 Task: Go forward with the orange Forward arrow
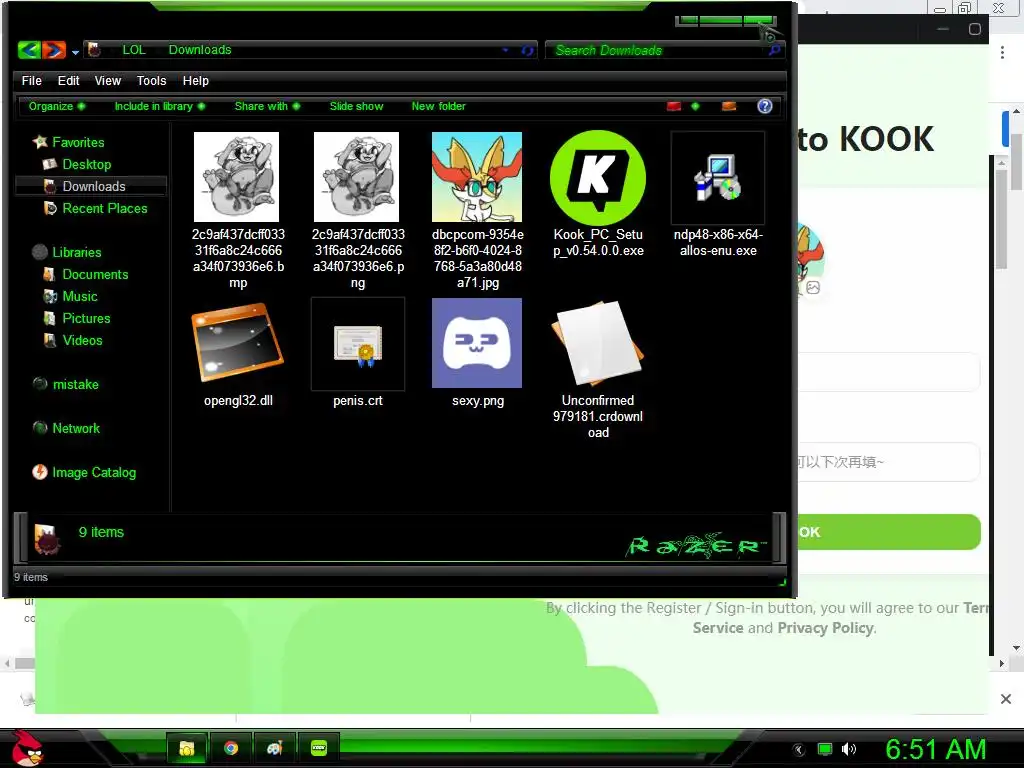coord(54,50)
